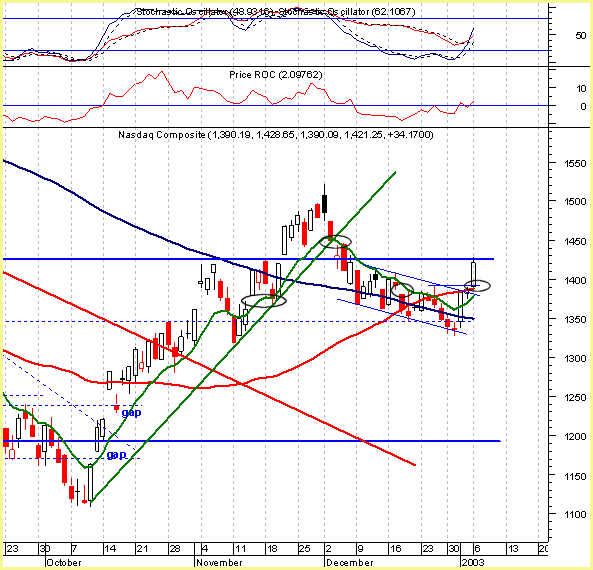Click date label 7 above October
Viewport: 593px width, 570px height.
coord(75,548)
